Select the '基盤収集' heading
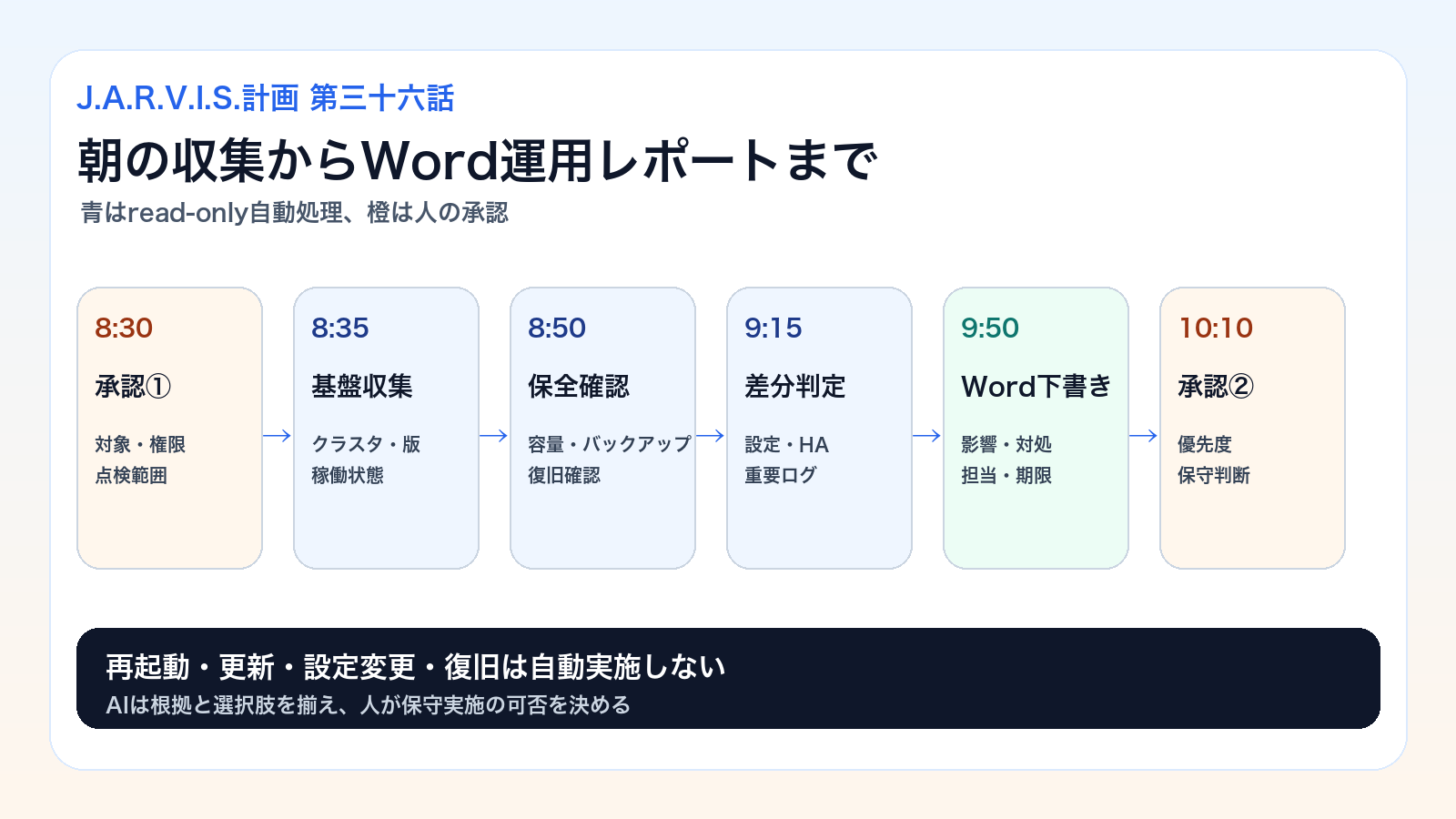 coord(362,387)
